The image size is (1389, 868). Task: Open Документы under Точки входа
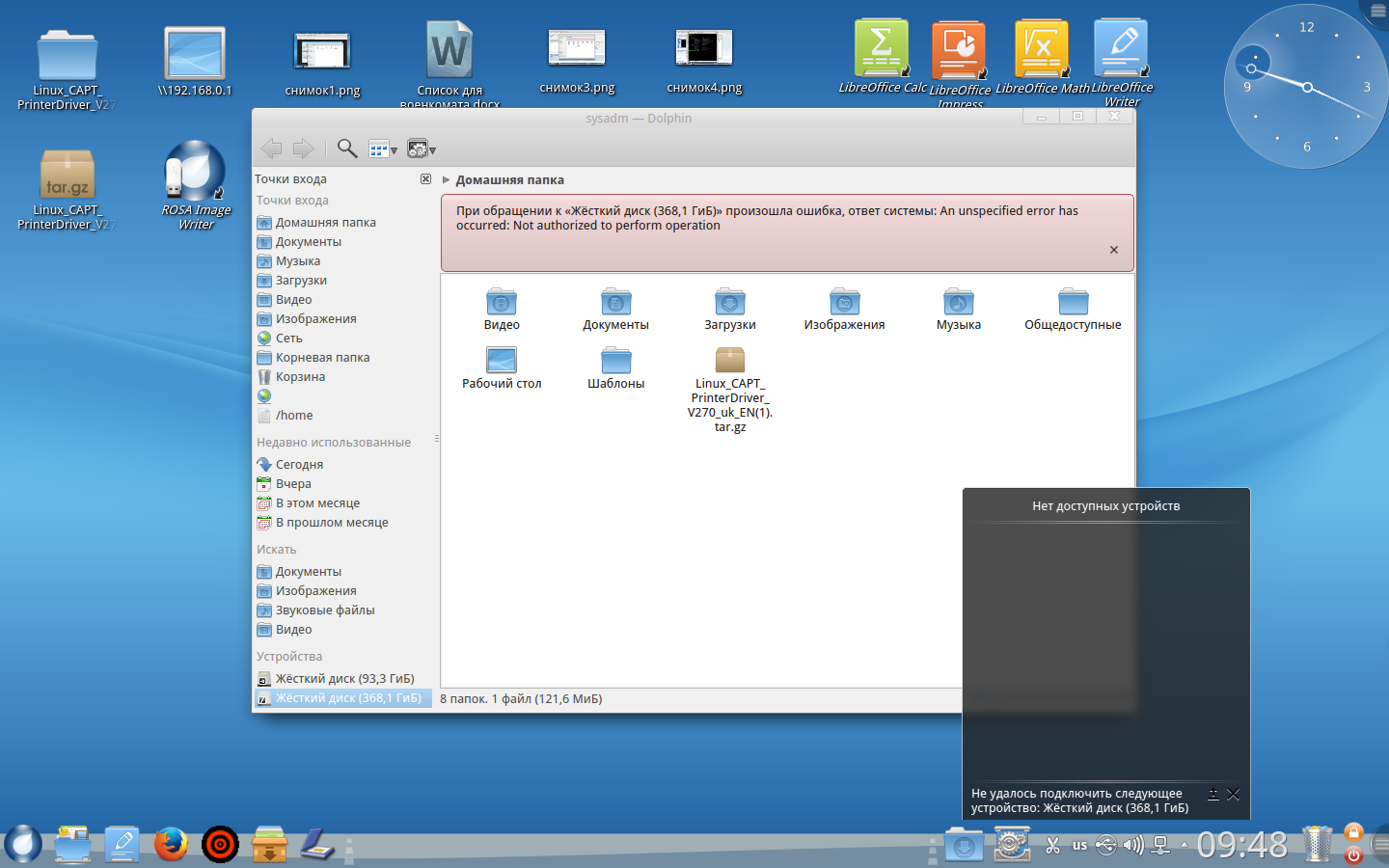(x=343, y=242)
